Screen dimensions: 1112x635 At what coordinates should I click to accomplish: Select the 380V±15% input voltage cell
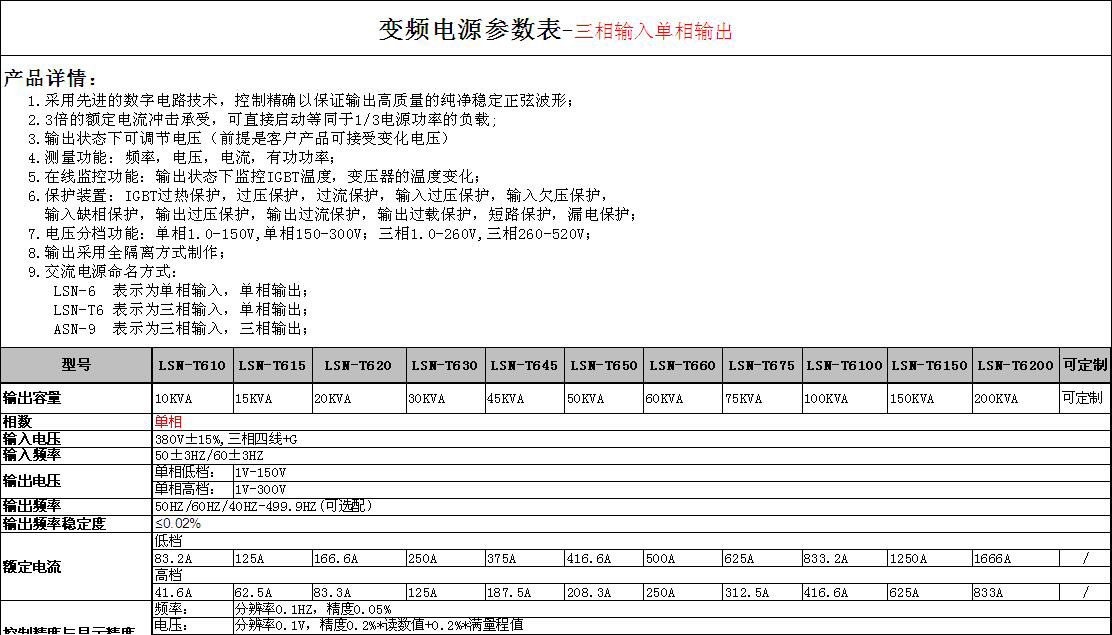[x=225, y=439]
